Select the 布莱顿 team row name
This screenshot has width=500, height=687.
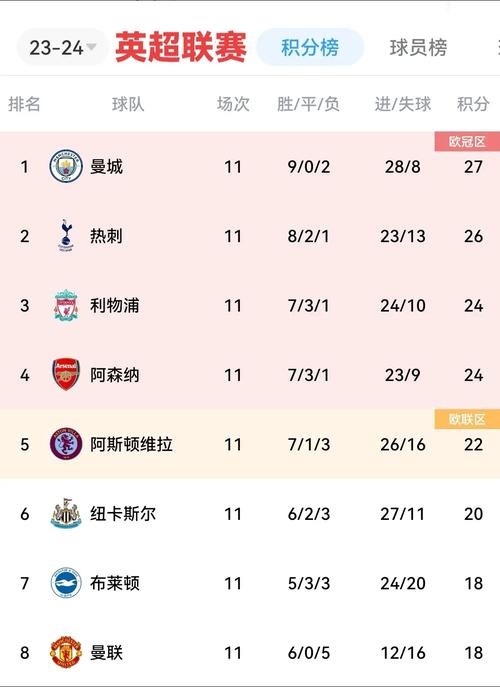[115, 583]
